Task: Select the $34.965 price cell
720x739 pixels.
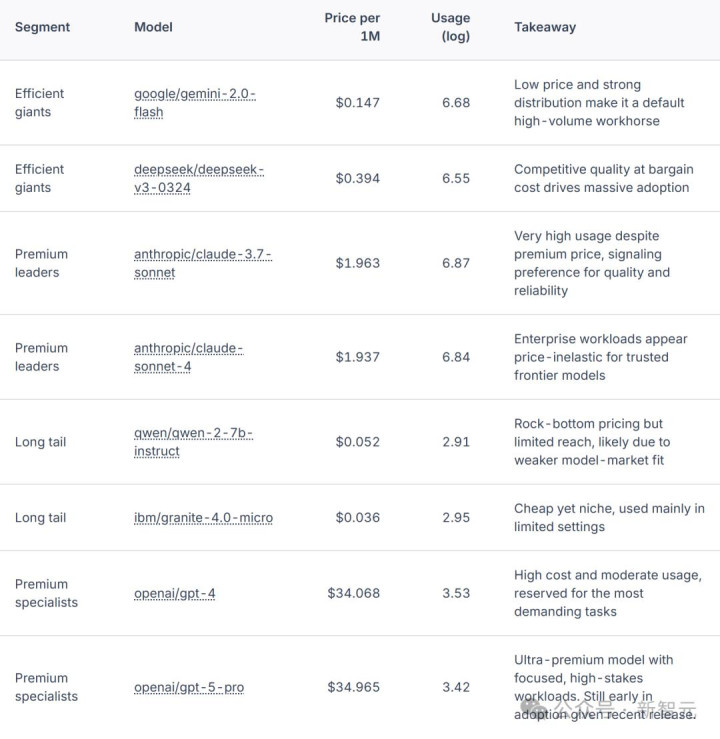Action: point(354,687)
